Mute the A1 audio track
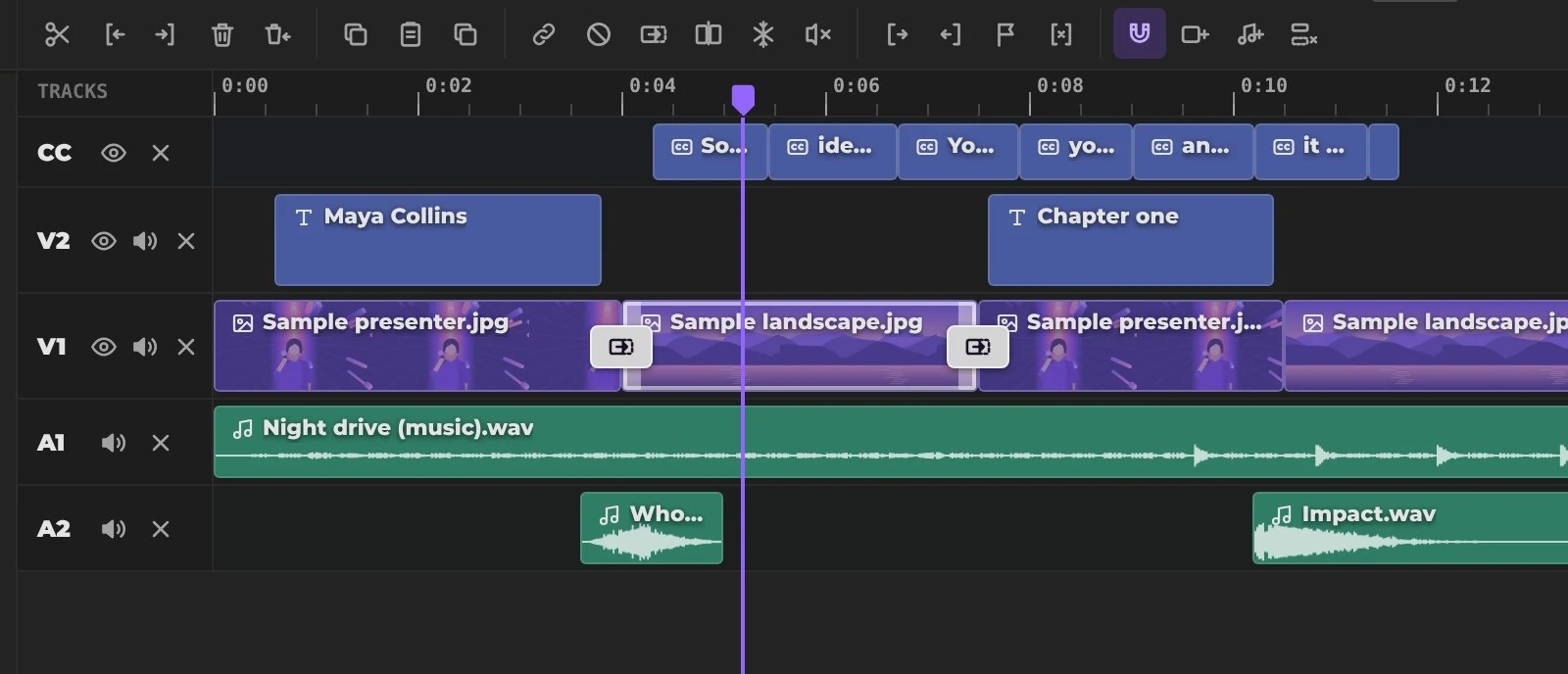 click(114, 443)
